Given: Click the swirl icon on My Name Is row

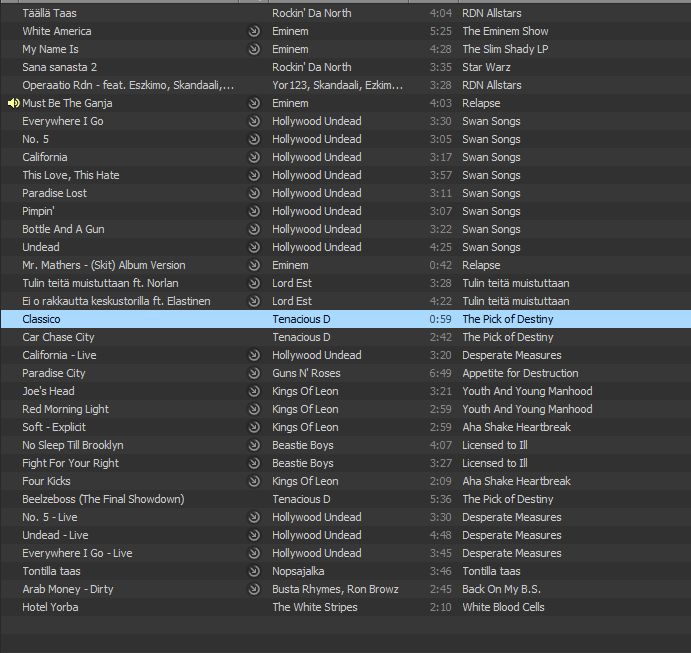Looking at the screenshot, I should pos(254,49).
